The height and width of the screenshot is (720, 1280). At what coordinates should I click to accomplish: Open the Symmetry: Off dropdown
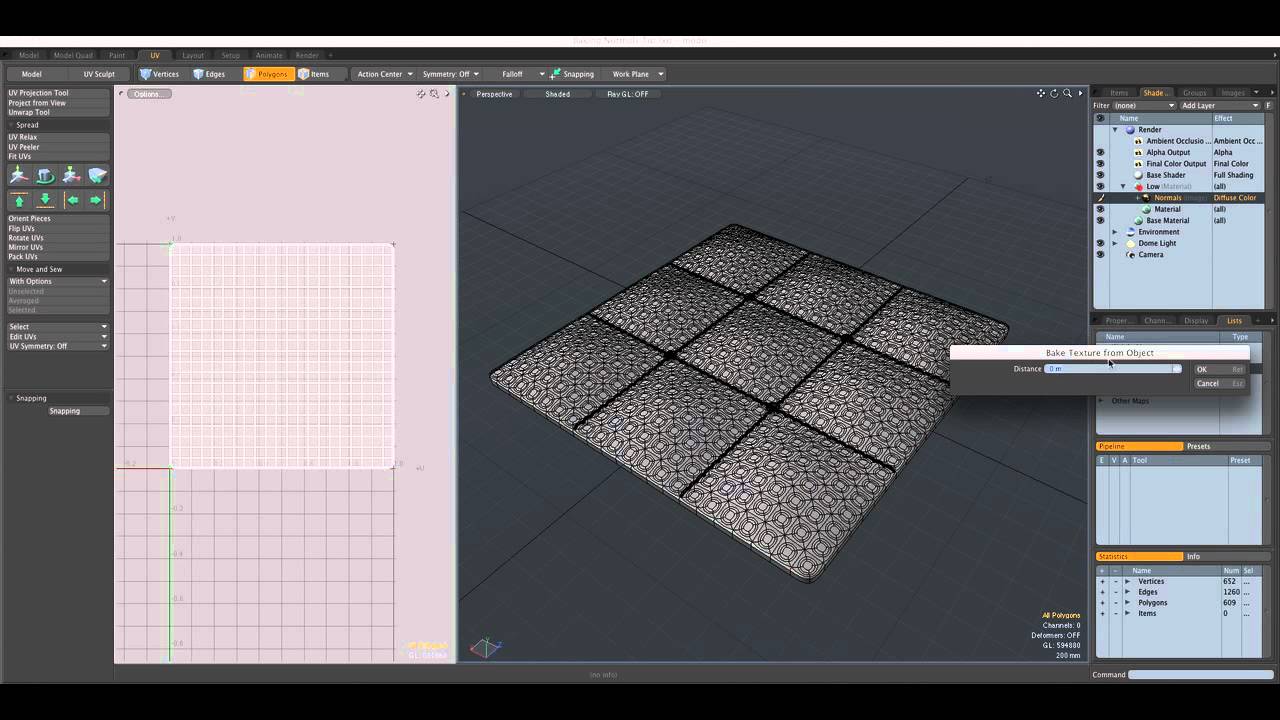(451, 74)
